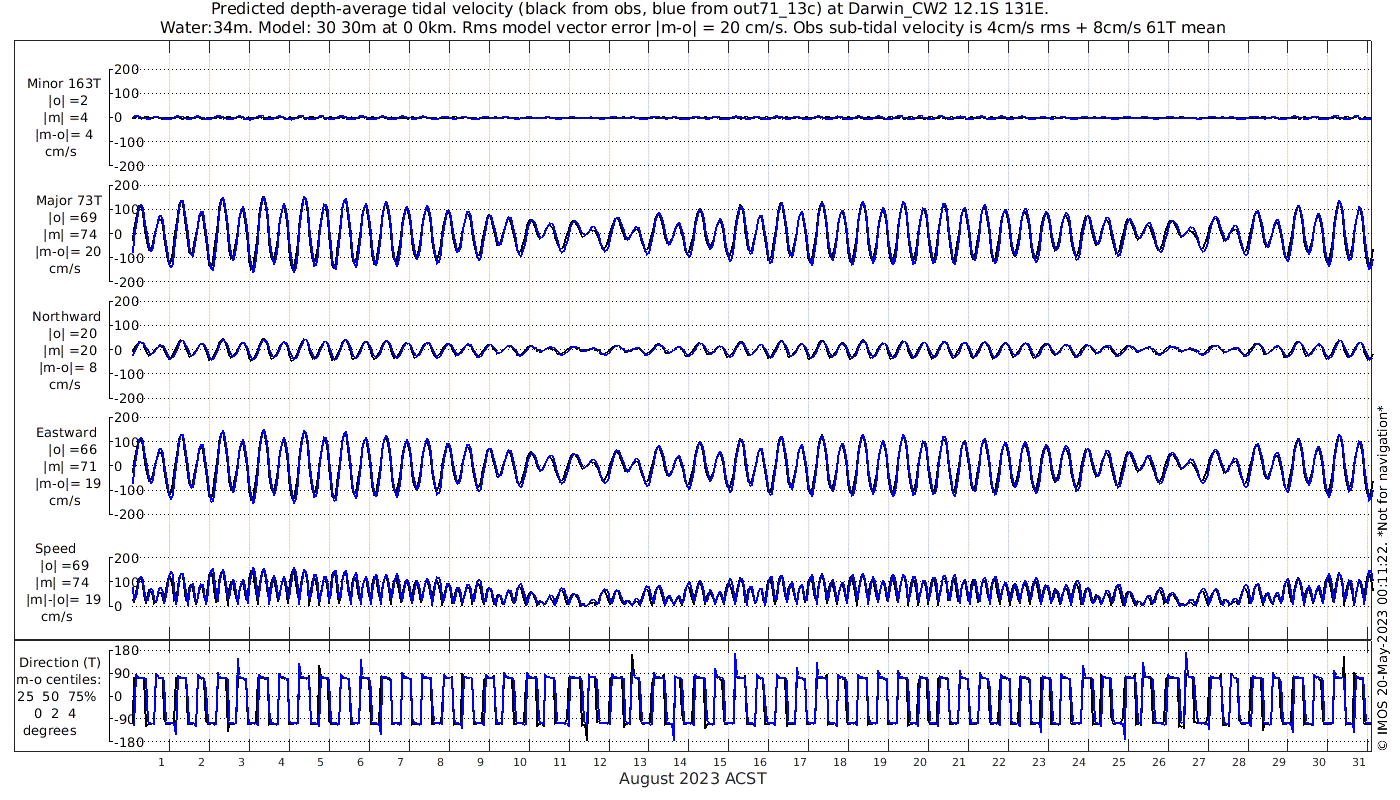The image size is (1400, 800).
Task: Click '|m-o|= 8' under Northward
Action: [66, 367]
